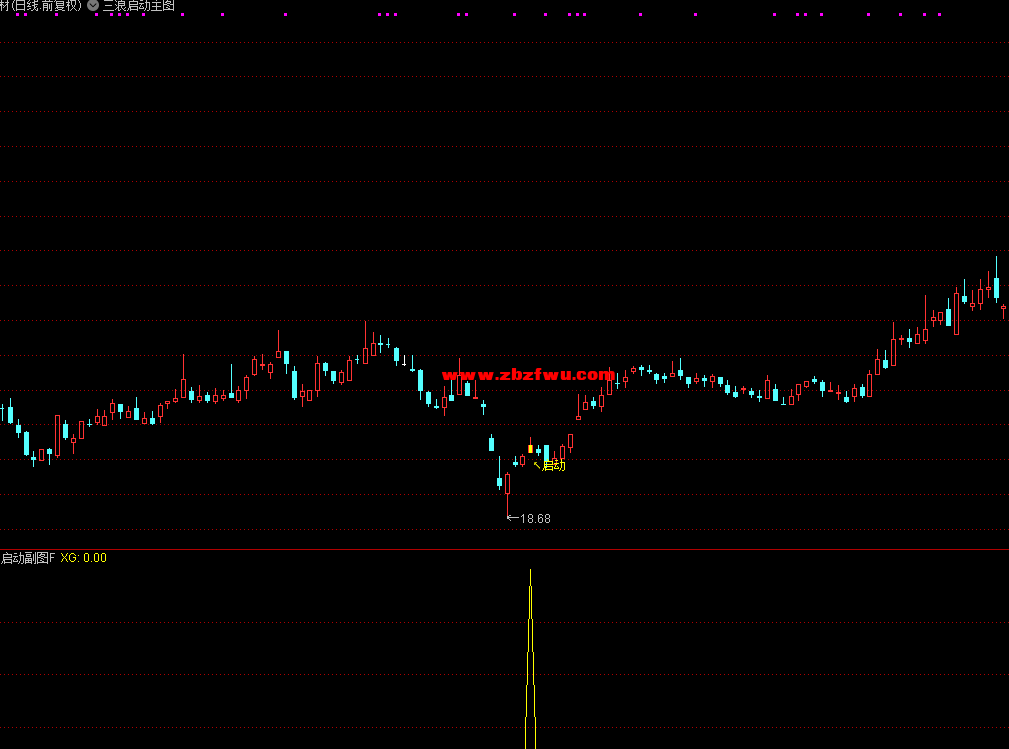
Task: Select the cyan gap-down candle before the low
Action: click(491, 443)
